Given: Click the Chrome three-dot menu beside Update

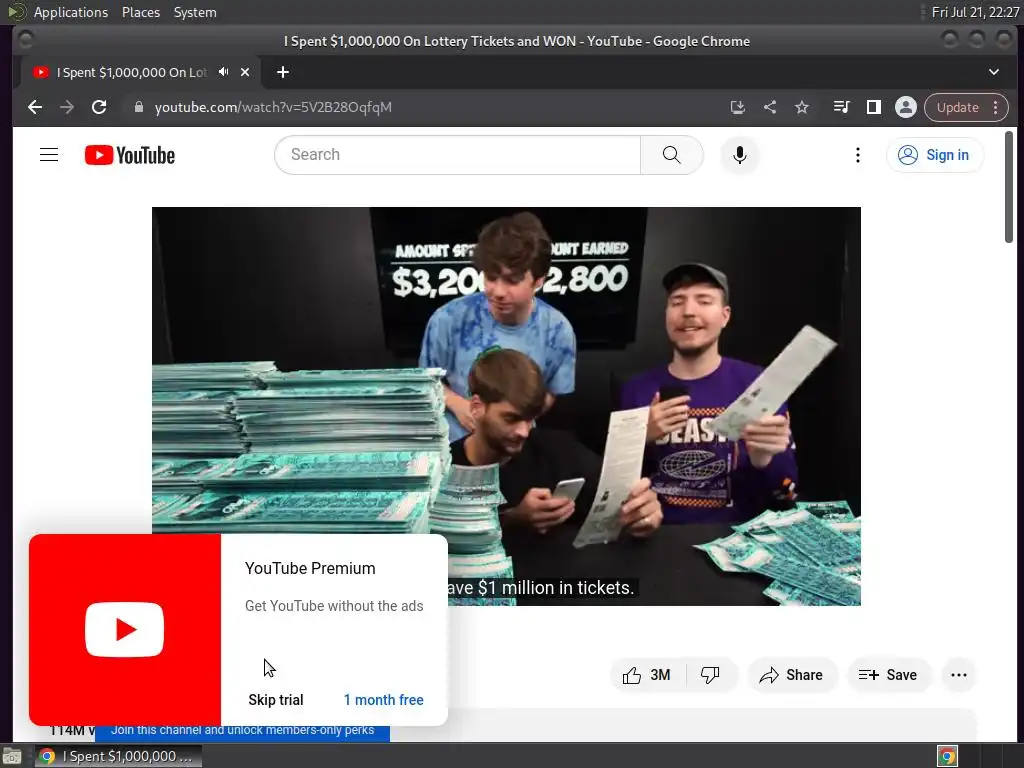Looking at the screenshot, I should click(995, 107).
